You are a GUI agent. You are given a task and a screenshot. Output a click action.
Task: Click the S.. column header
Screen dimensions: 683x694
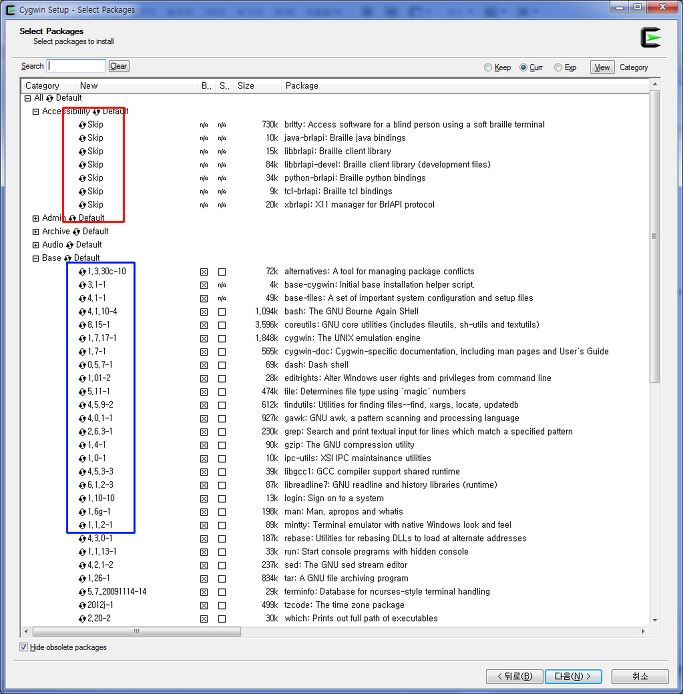tap(224, 86)
